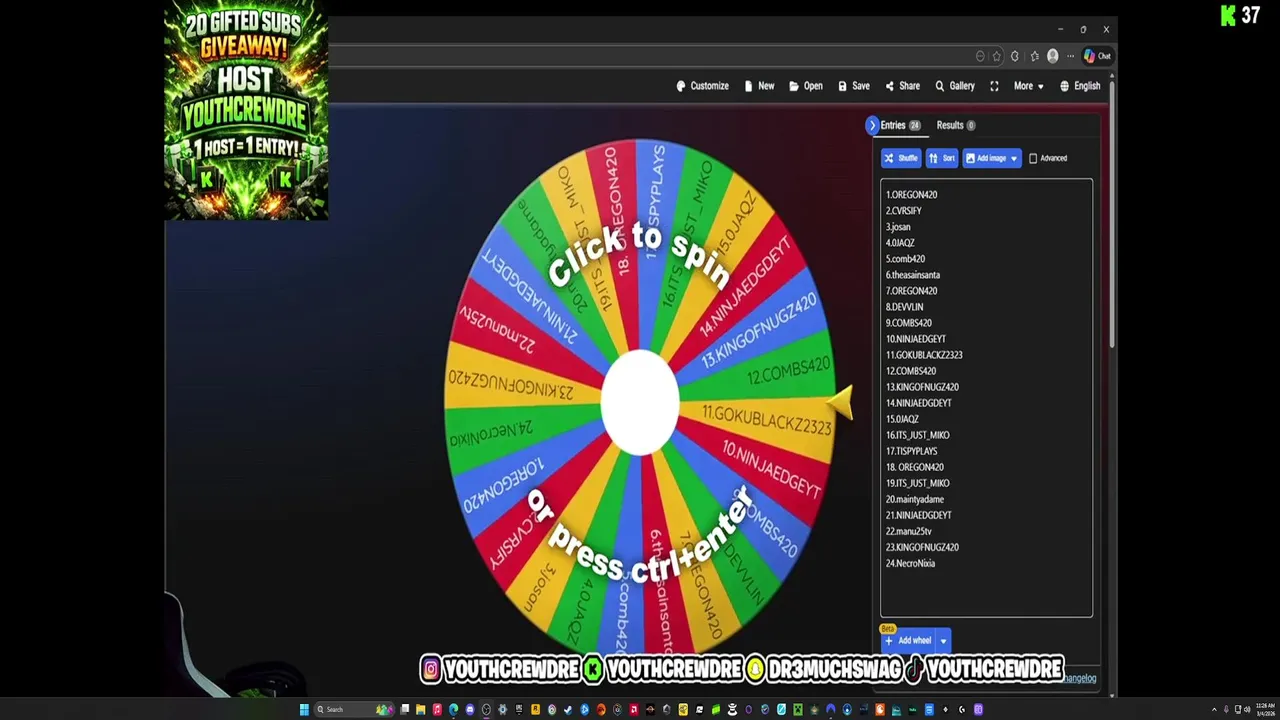
Task: Add another wheel
Action: [908, 641]
